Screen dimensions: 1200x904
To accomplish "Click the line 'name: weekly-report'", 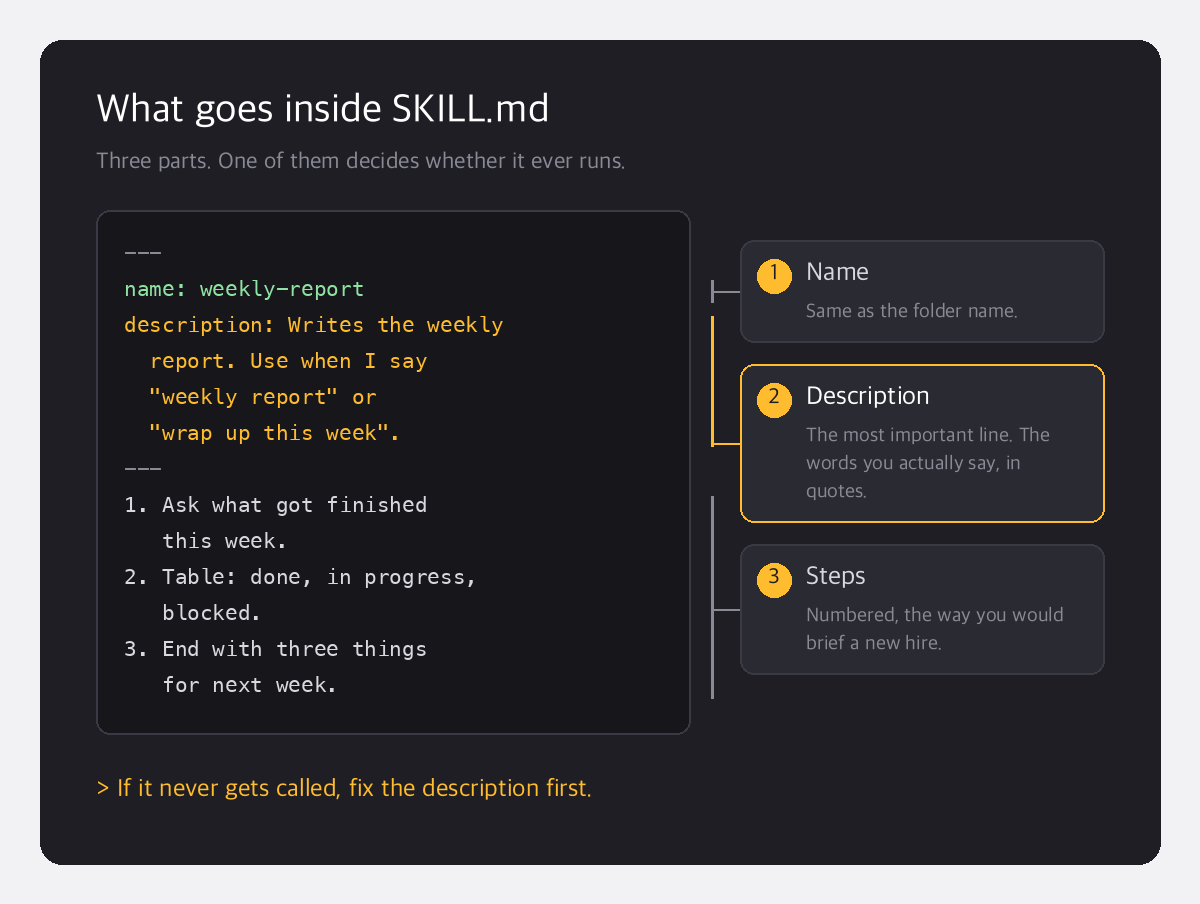I will (244, 289).
